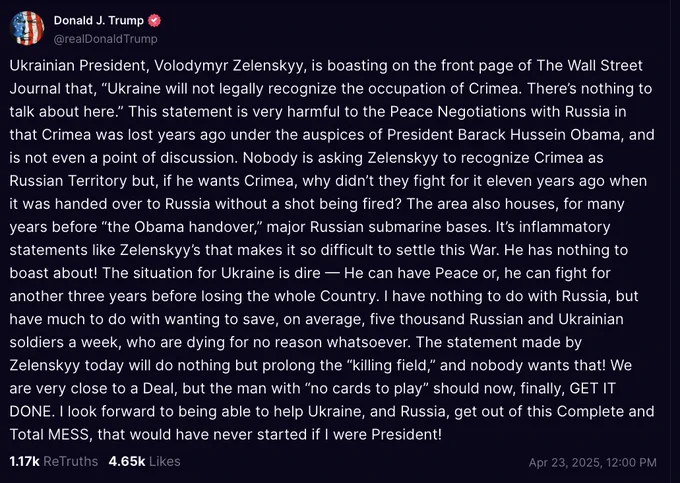Open the Donald J. Trump profile avatar
This screenshot has height=483, width=680.
point(27,29)
